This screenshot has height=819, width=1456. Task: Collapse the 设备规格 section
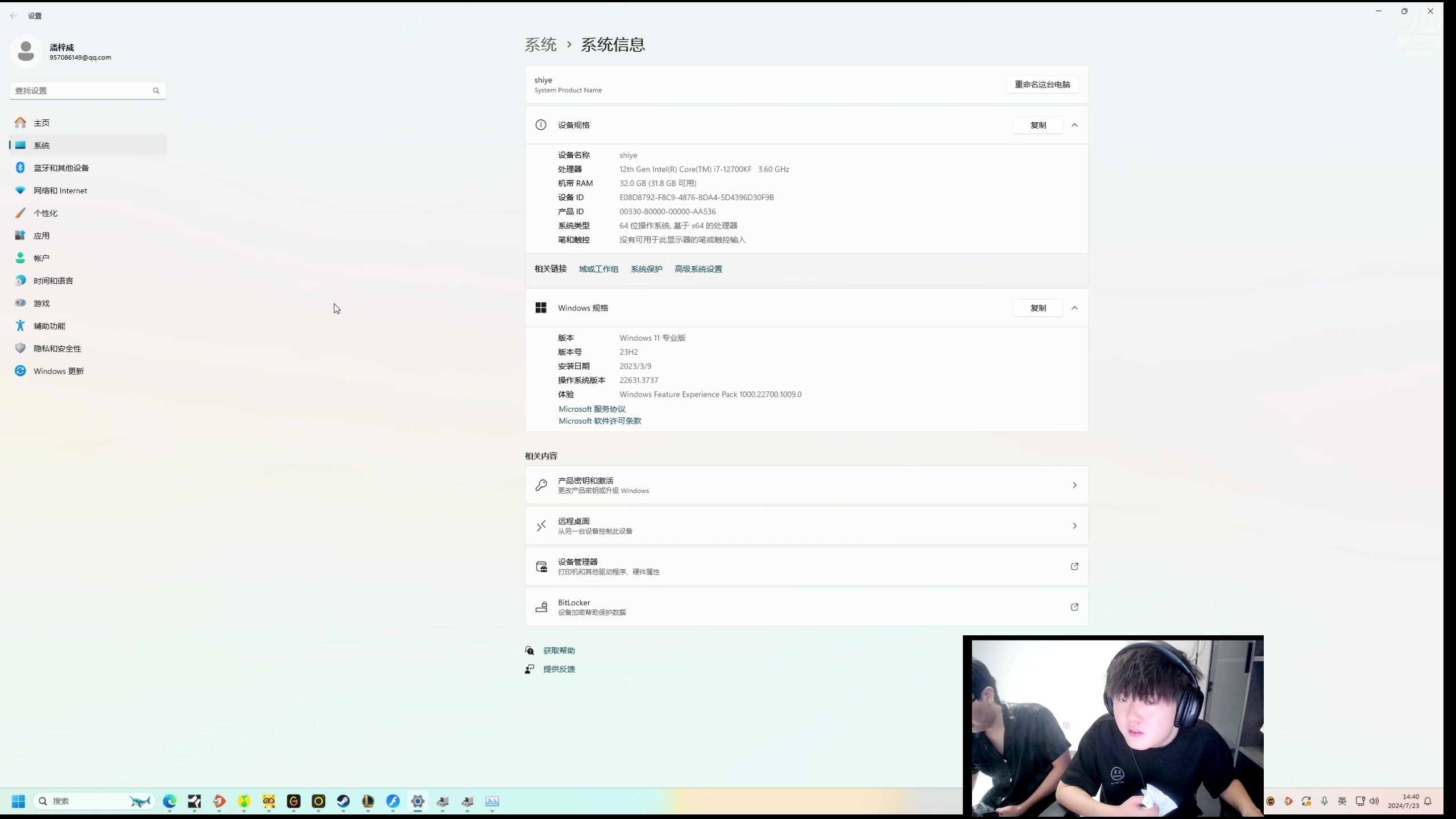1074,125
